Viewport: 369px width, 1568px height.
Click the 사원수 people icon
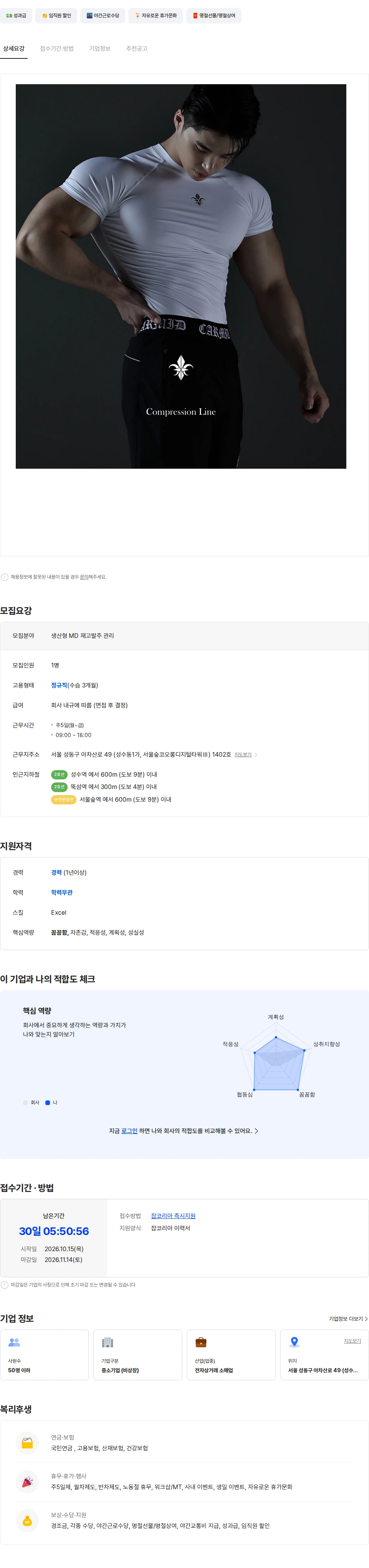point(15,1343)
